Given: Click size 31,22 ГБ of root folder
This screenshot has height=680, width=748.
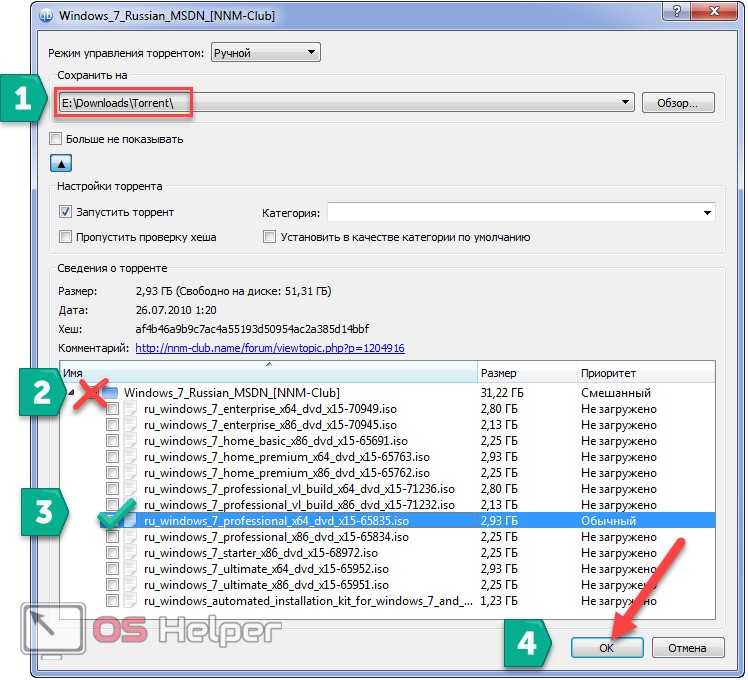Looking at the screenshot, I should tap(502, 393).
